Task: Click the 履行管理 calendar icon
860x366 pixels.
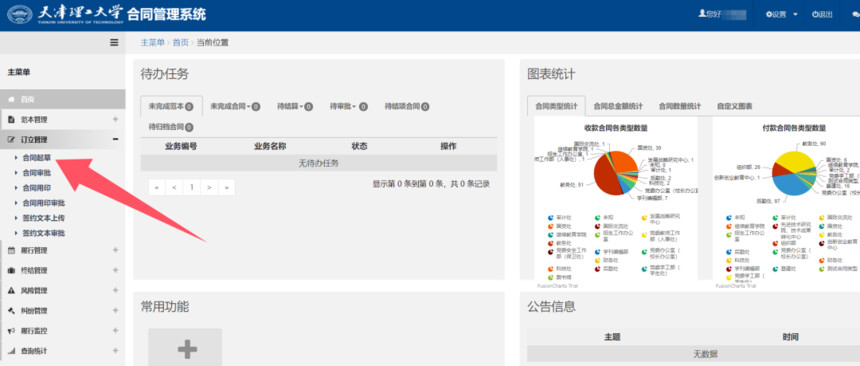Action: tap(11, 251)
